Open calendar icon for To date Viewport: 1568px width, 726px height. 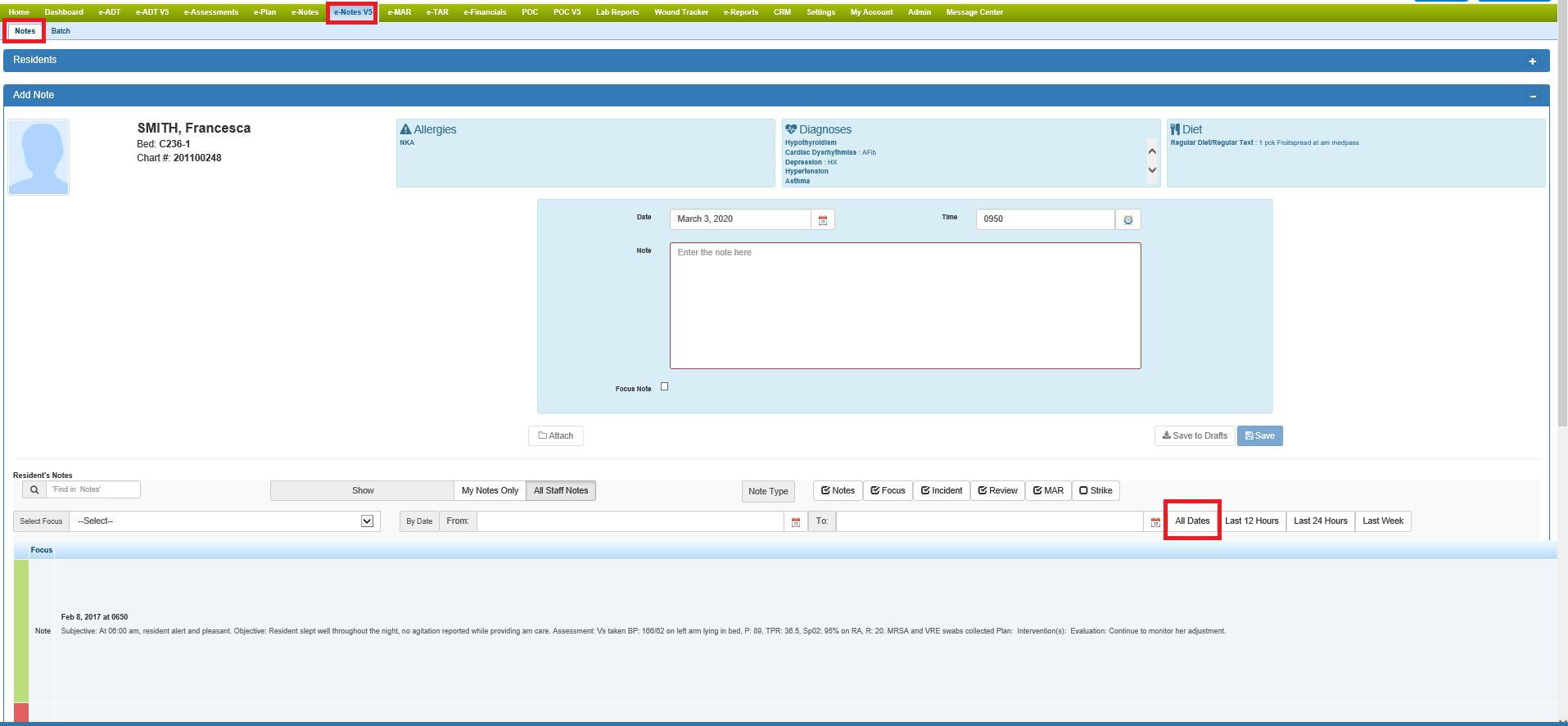(x=1155, y=522)
